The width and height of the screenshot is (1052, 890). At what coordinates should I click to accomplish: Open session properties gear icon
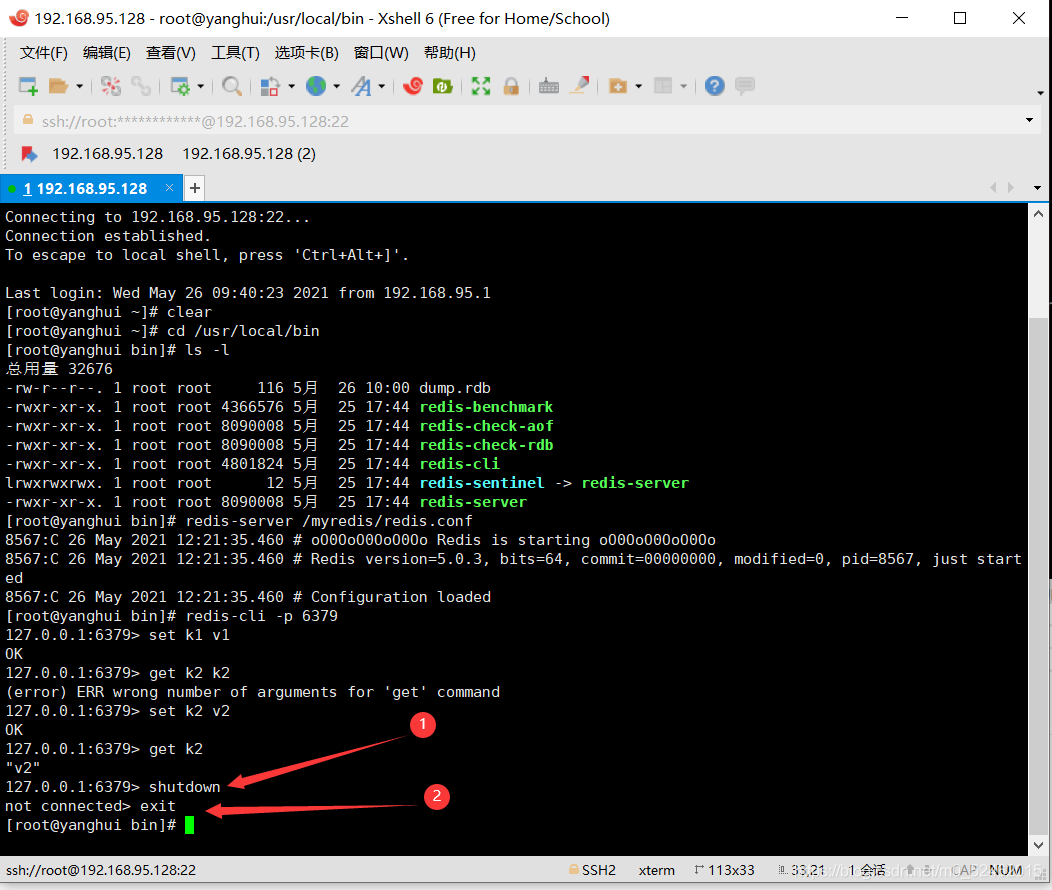(180, 86)
